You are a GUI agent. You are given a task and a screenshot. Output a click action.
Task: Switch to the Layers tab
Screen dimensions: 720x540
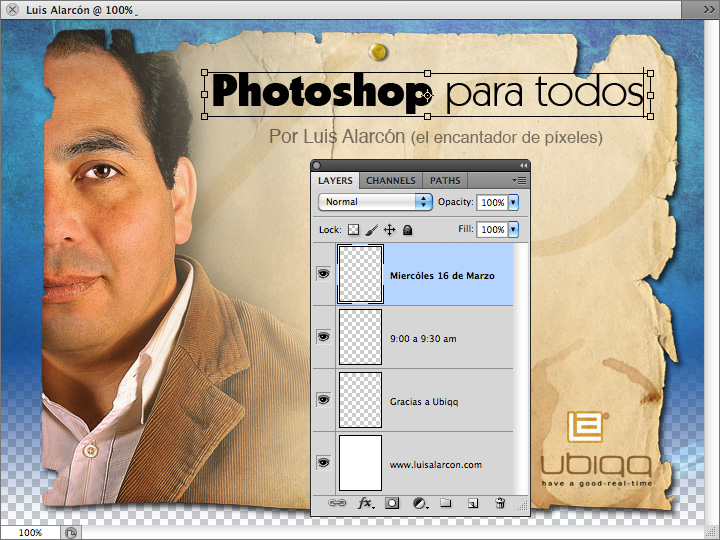click(x=335, y=180)
